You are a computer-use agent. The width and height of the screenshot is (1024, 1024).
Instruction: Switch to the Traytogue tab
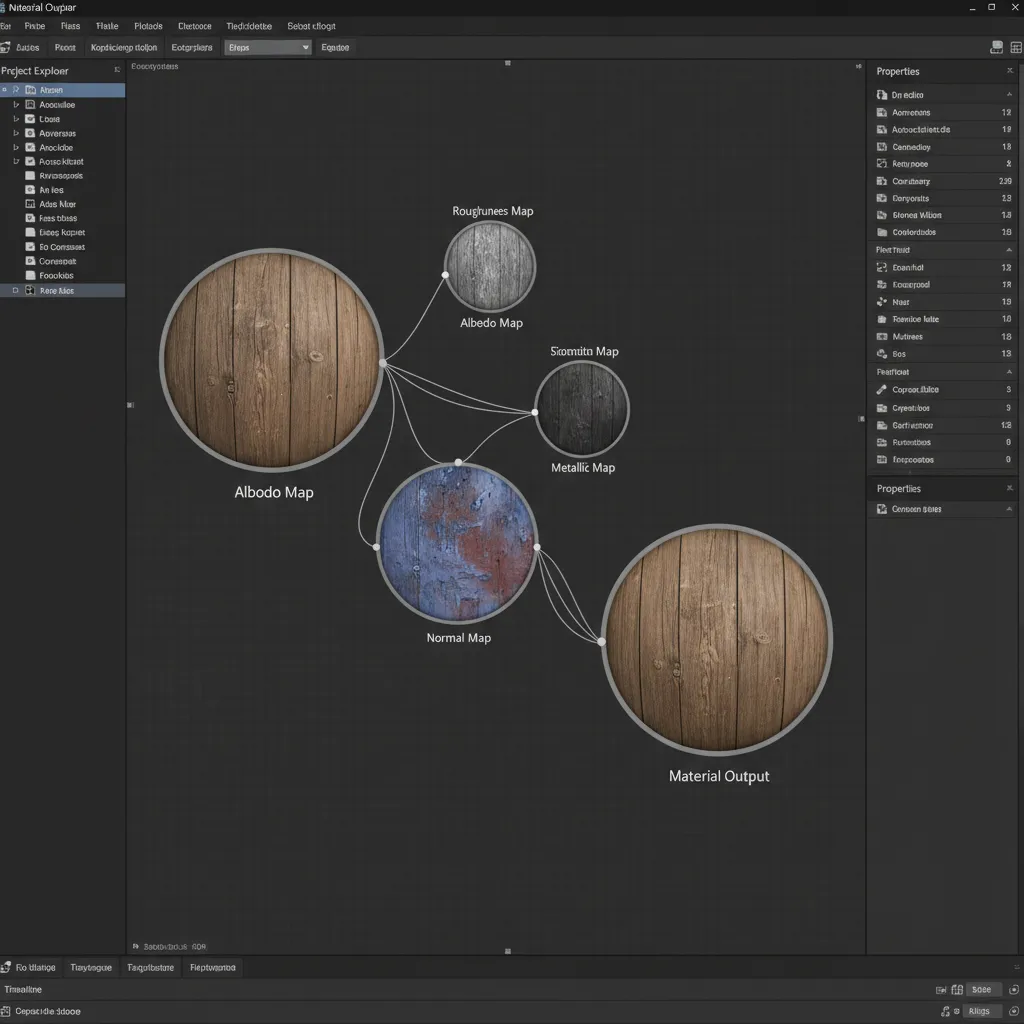91,967
